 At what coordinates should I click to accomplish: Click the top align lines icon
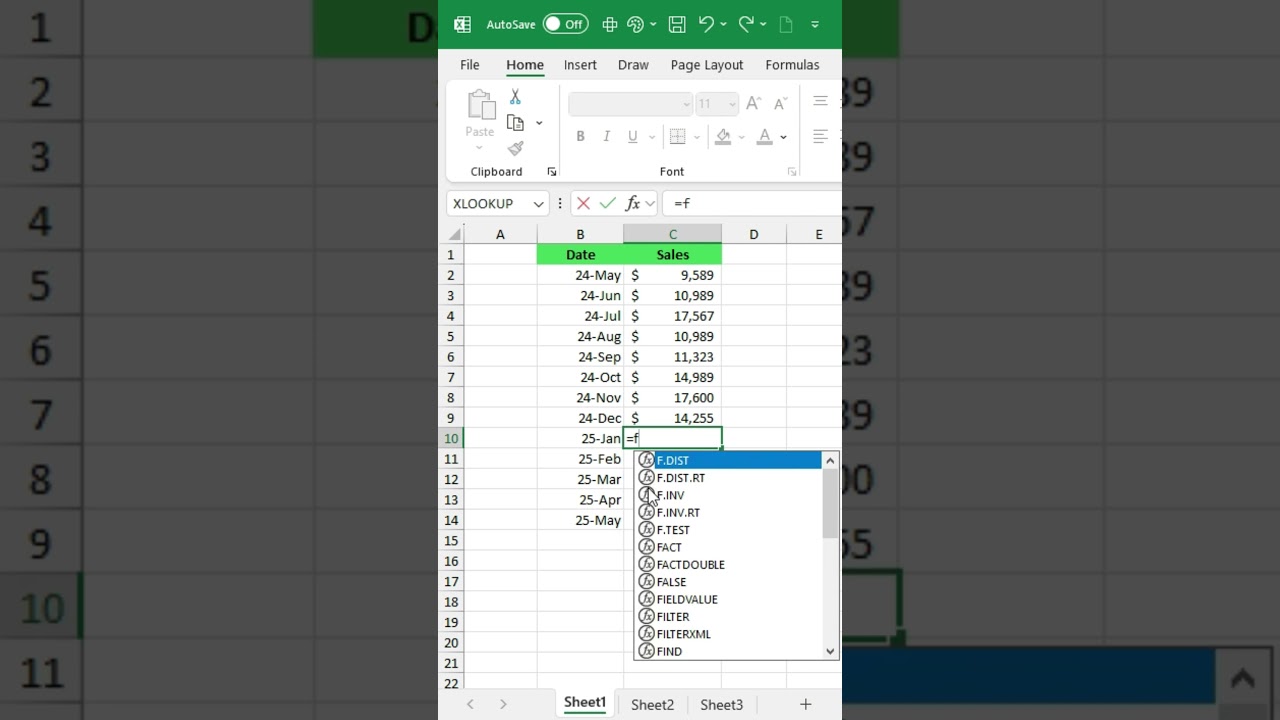coord(820,102)
